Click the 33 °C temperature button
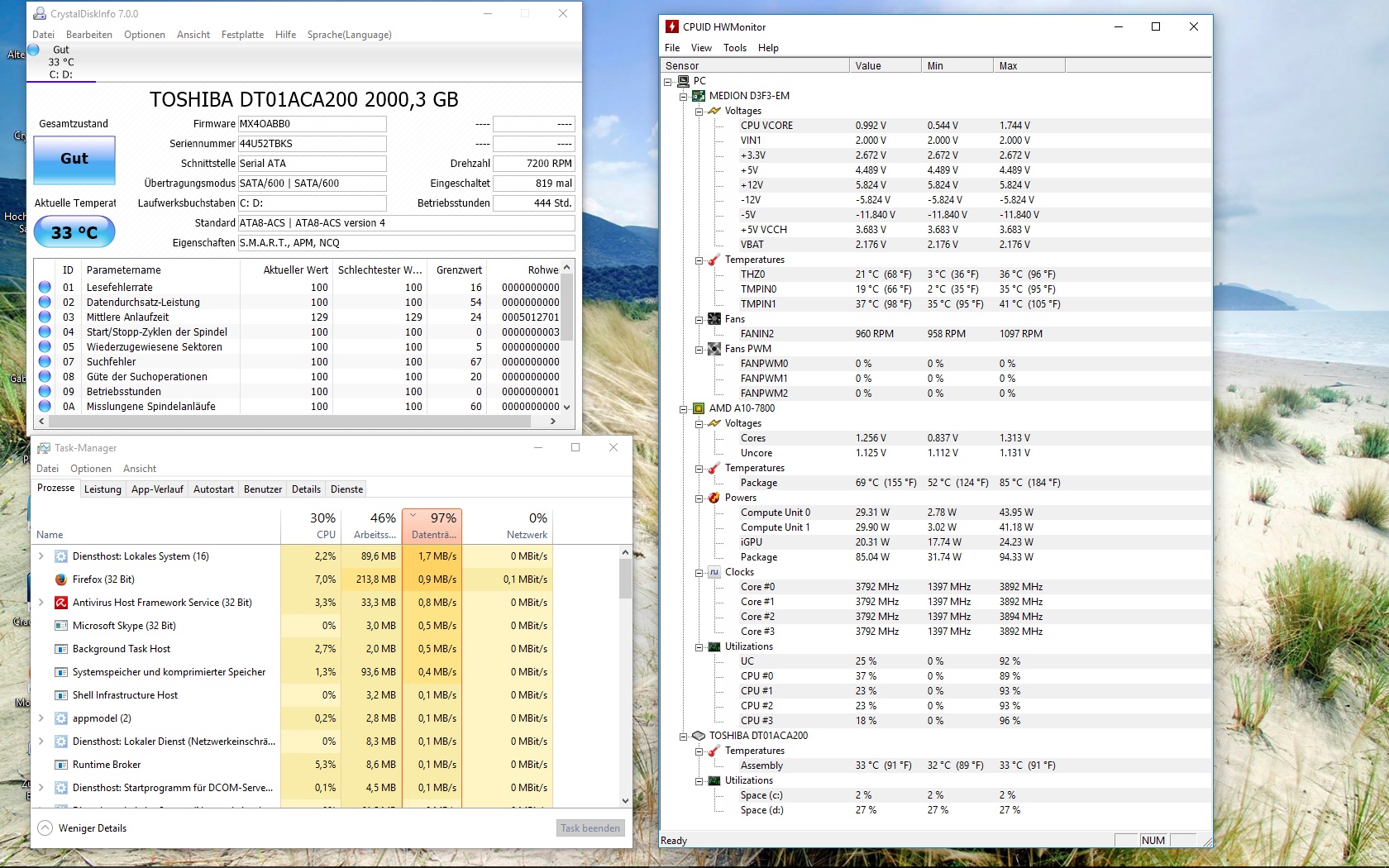Image resolution: width=1389 pixels, height=868 pixels. point(74,232)
